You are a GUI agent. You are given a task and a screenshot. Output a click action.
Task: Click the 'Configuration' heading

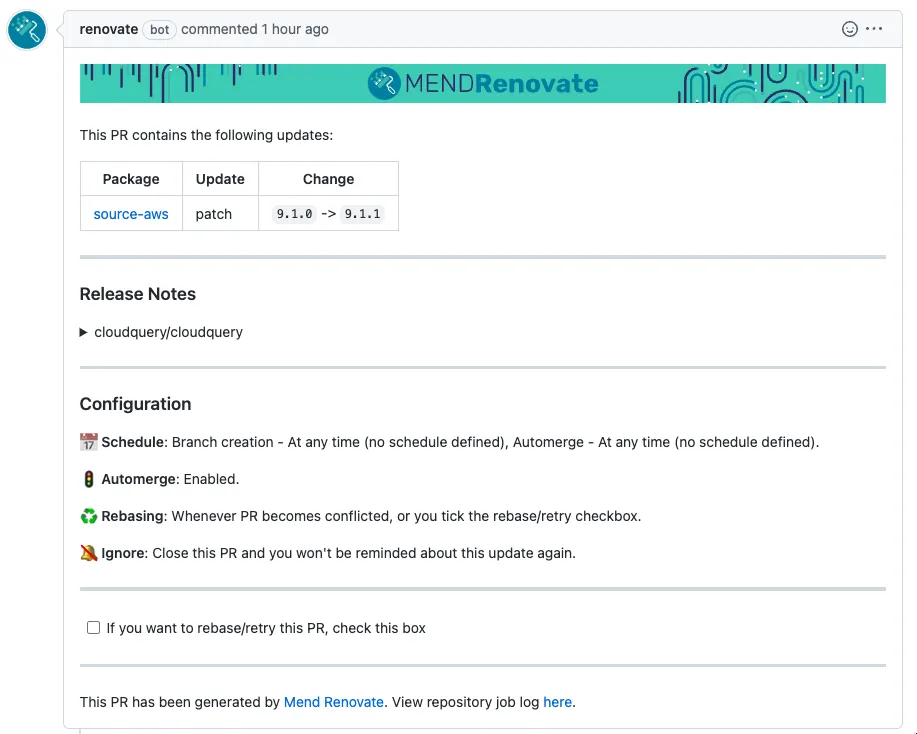[135, 404]
